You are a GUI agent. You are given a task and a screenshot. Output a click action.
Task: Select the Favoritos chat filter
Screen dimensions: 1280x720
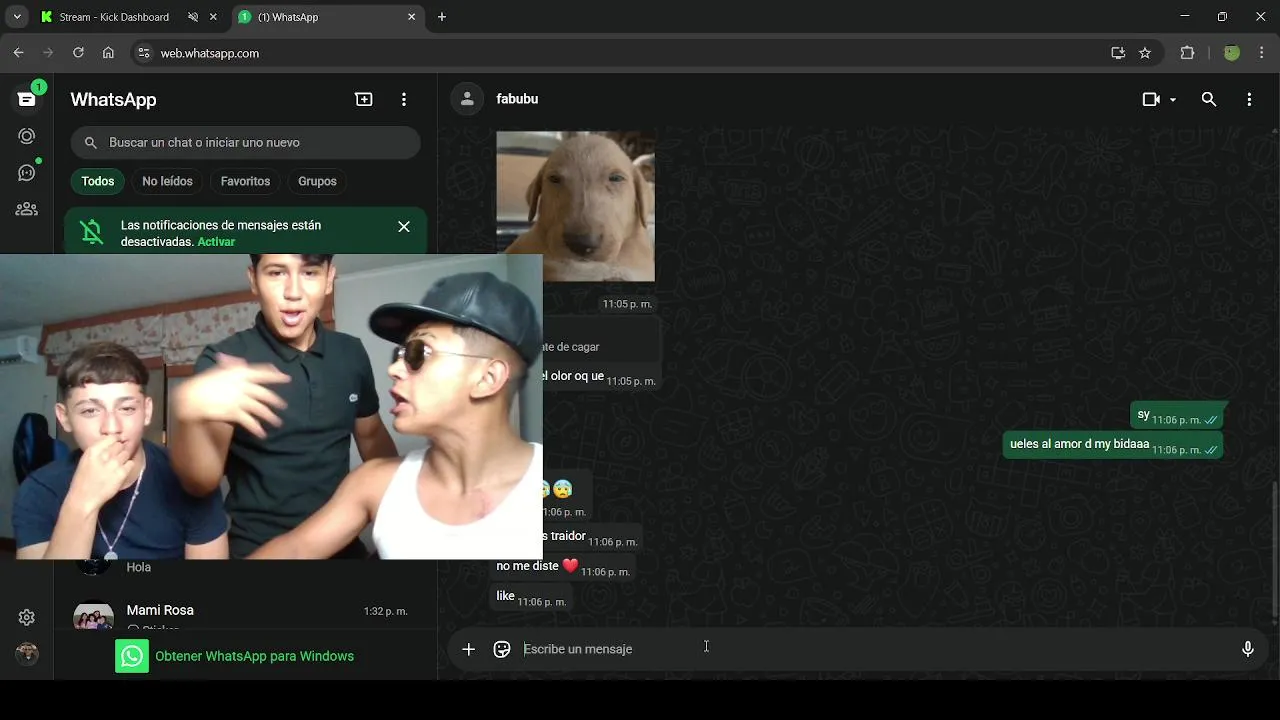245,181
